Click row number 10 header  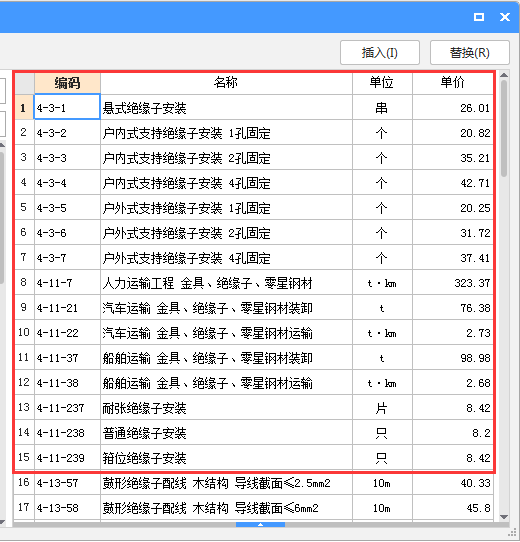click(x=24, y=333)
